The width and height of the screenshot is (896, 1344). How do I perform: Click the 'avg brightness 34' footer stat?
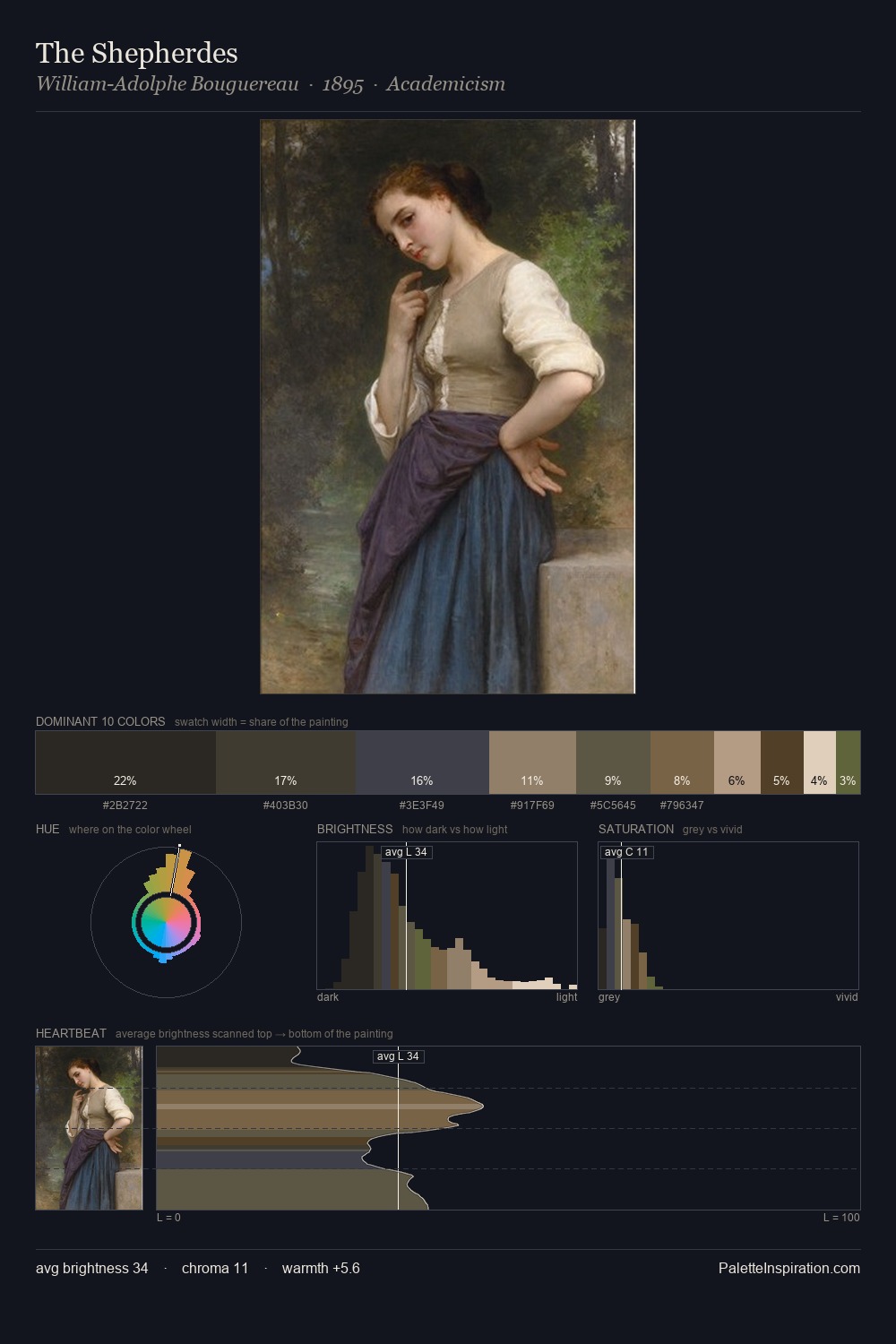[92, 1268]
